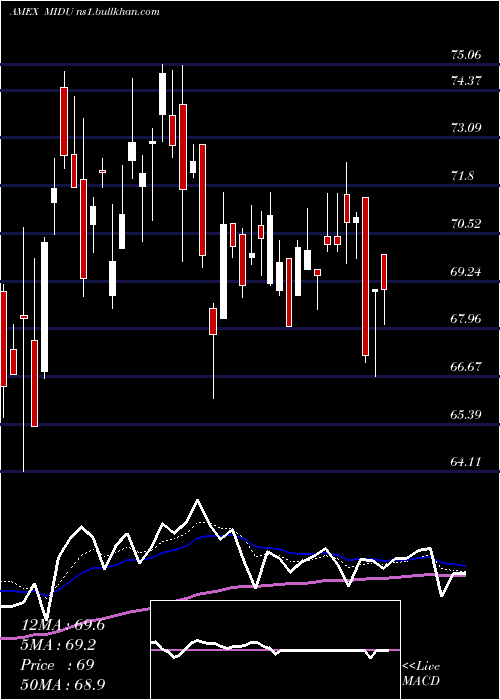The image size is (500, 700).
Task: Select the 67.96 price level label
Action: click(466, 319)
